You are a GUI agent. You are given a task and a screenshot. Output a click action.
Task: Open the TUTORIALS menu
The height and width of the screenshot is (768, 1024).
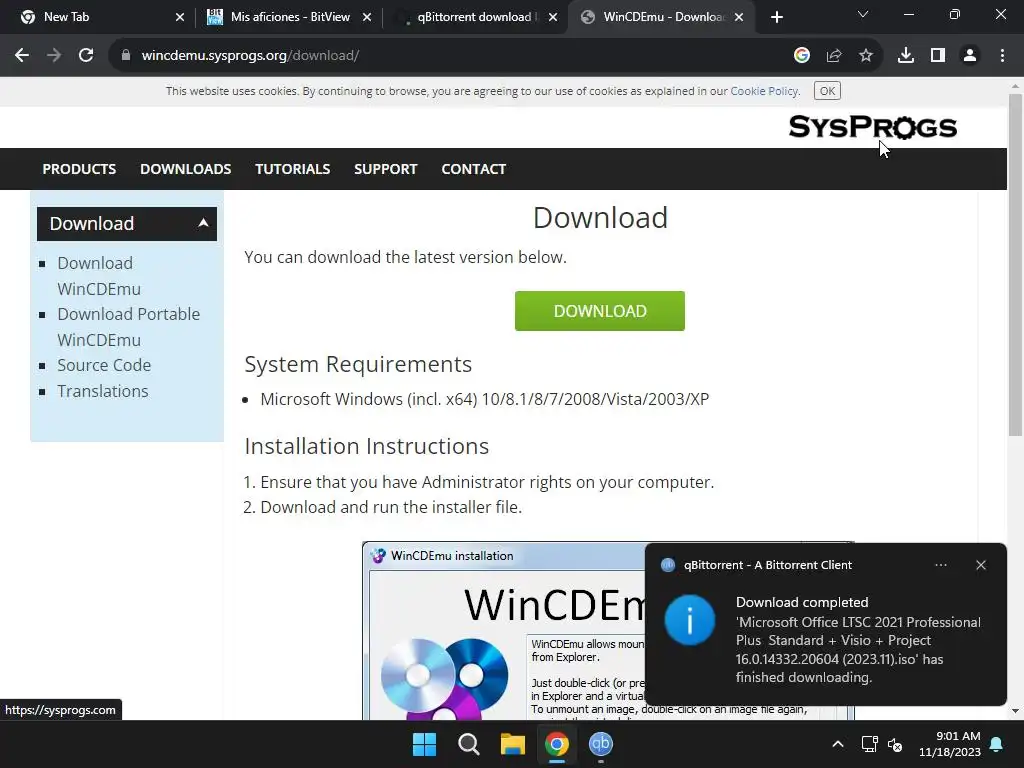point(293,169)
